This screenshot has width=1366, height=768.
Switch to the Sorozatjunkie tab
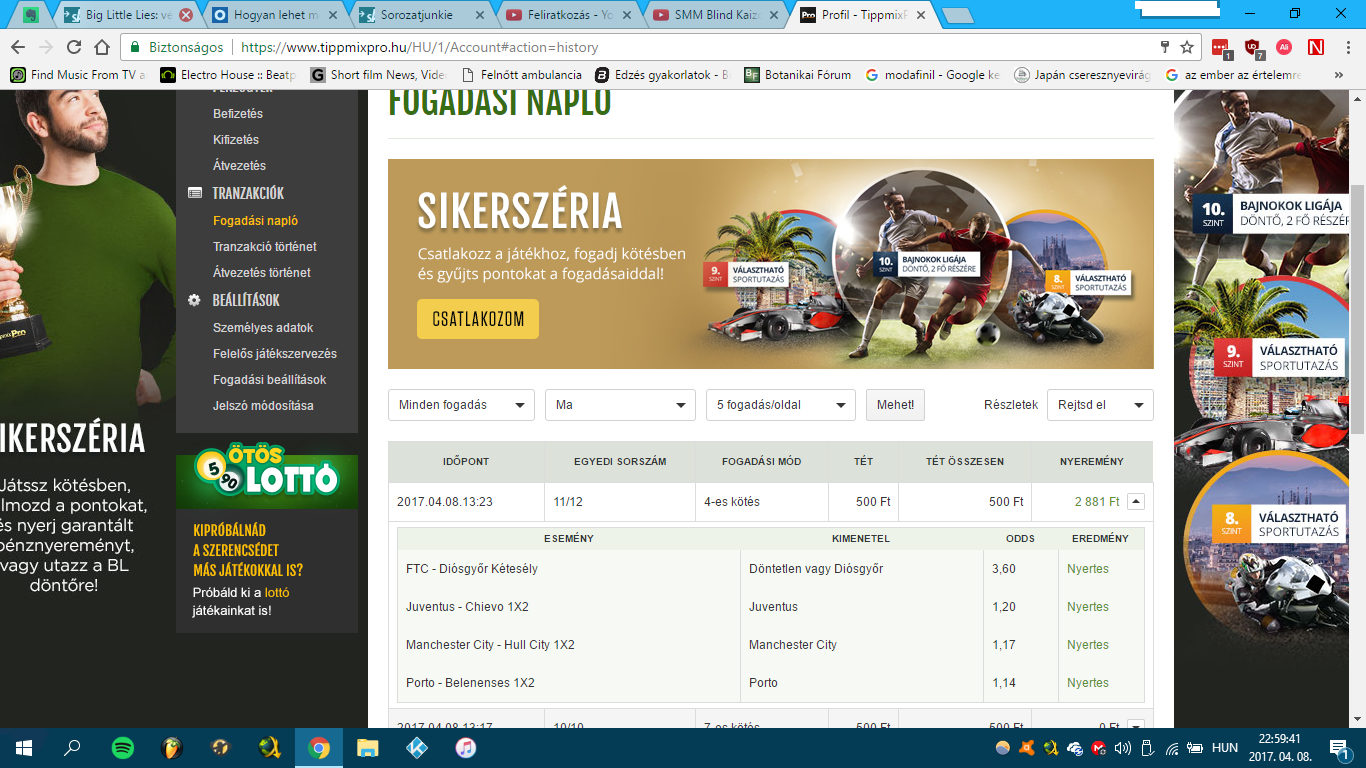(x=423, y=15)
